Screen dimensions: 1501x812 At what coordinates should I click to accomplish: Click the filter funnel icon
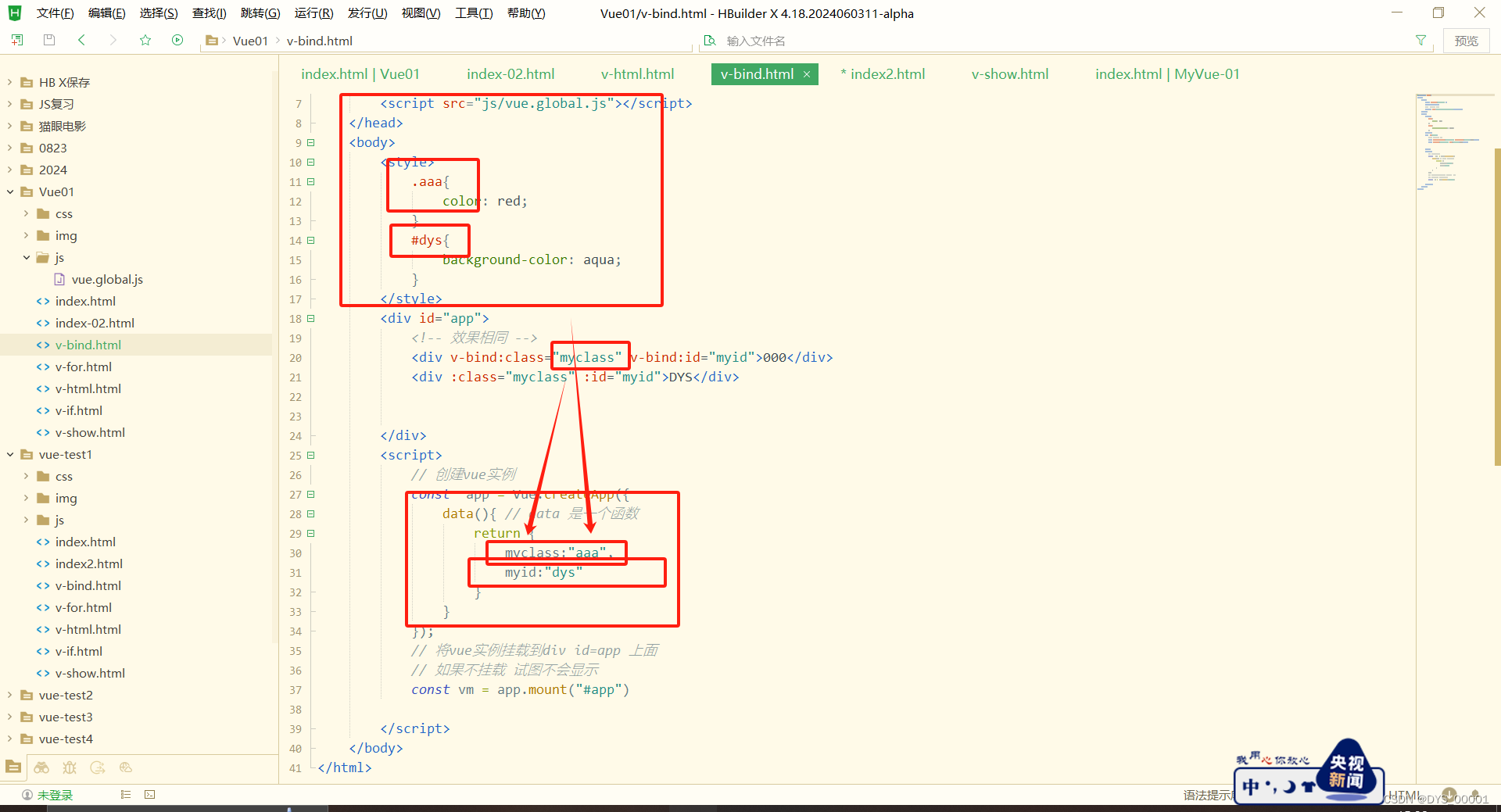[1420, 40]
